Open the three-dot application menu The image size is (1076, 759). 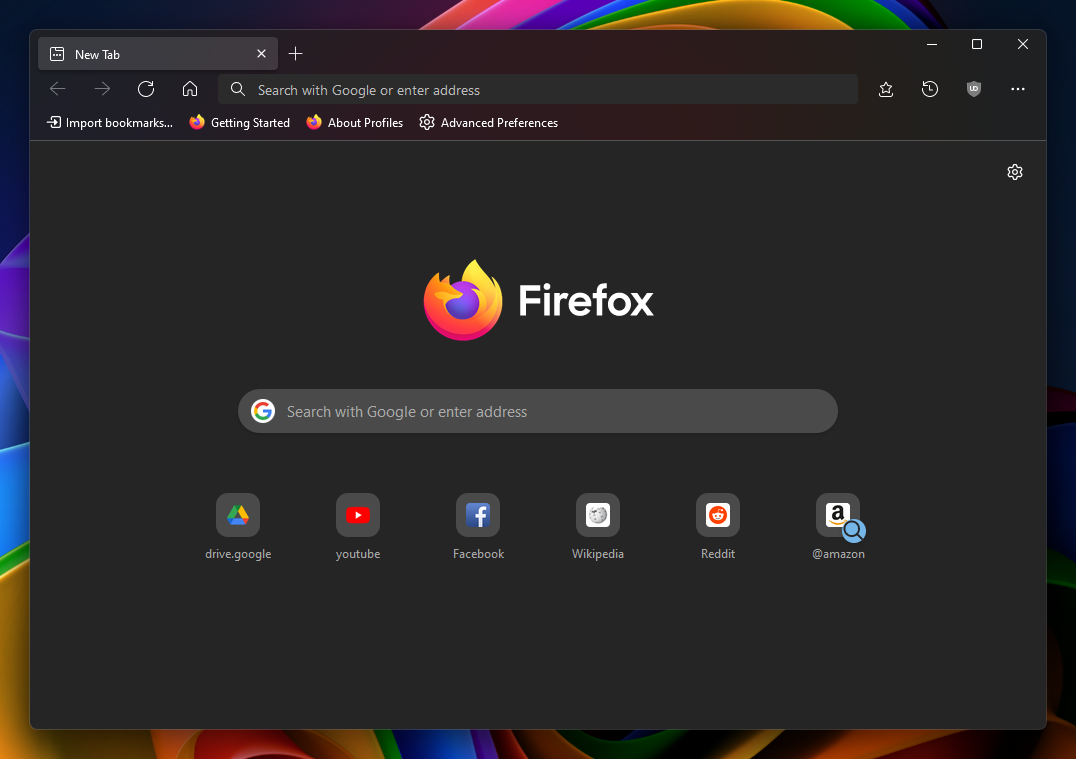tap(1018, 89)
